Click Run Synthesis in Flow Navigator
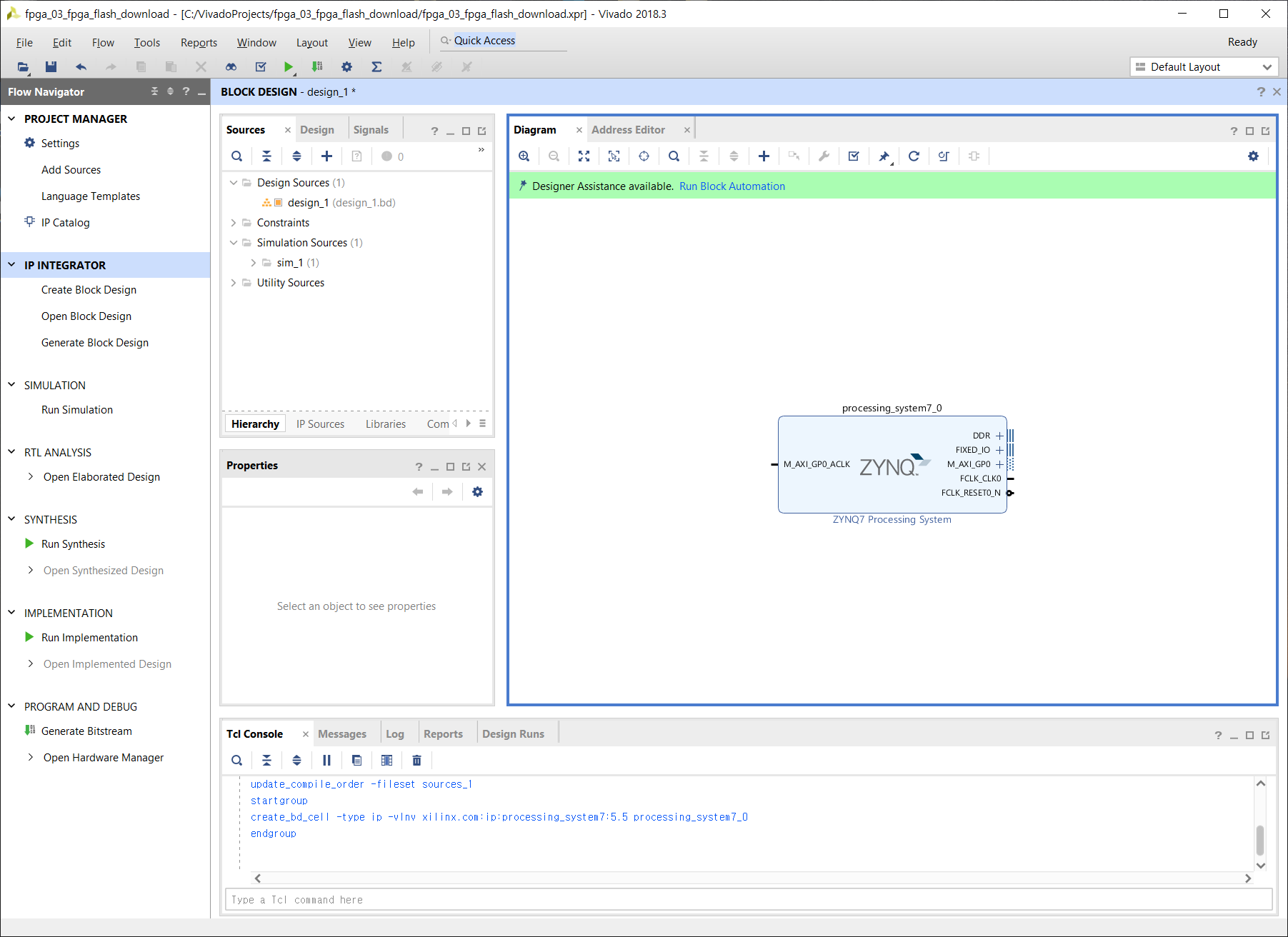The image size is (1288, 937). pos(73,544)
